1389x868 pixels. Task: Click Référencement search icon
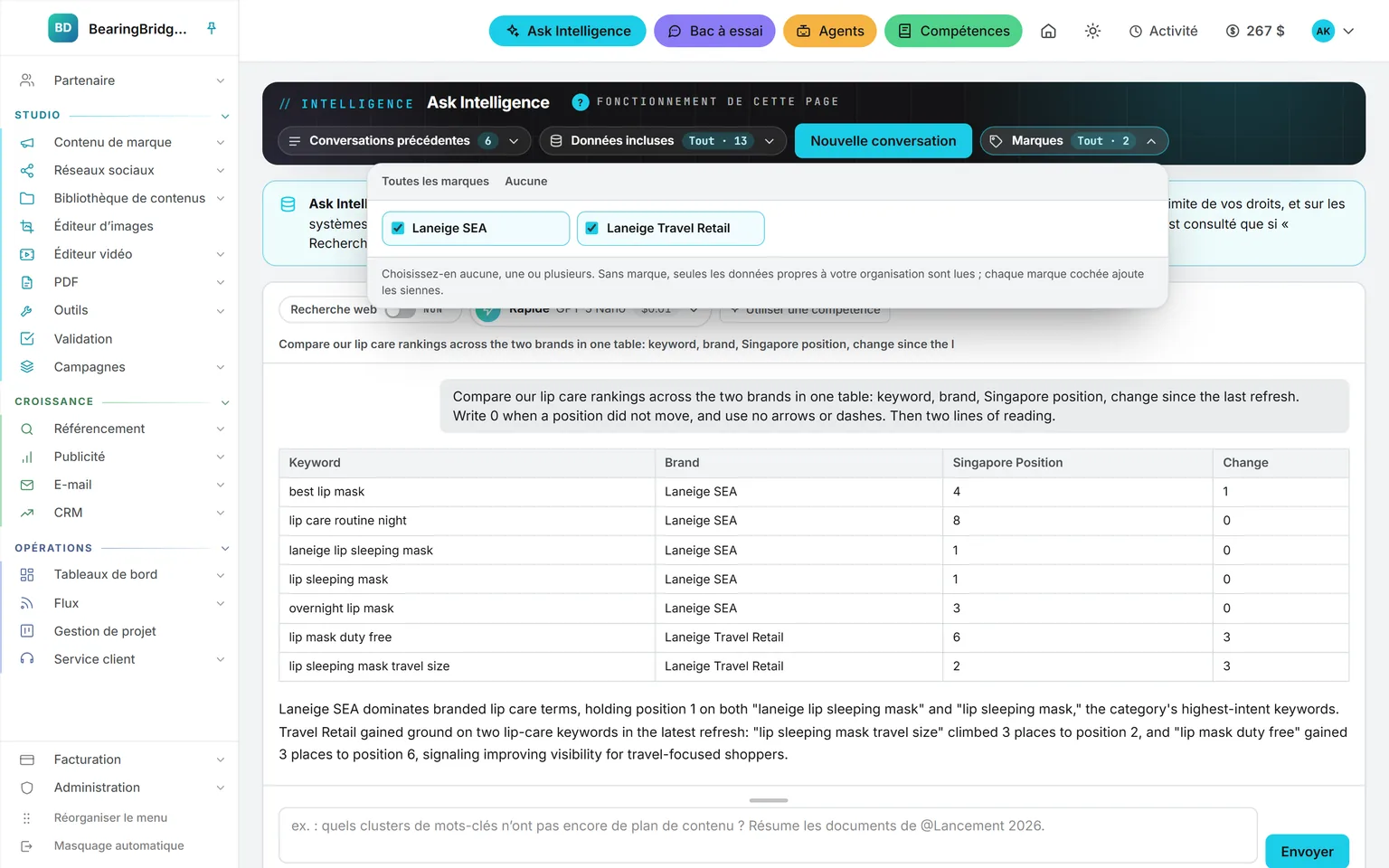(27, 429)
